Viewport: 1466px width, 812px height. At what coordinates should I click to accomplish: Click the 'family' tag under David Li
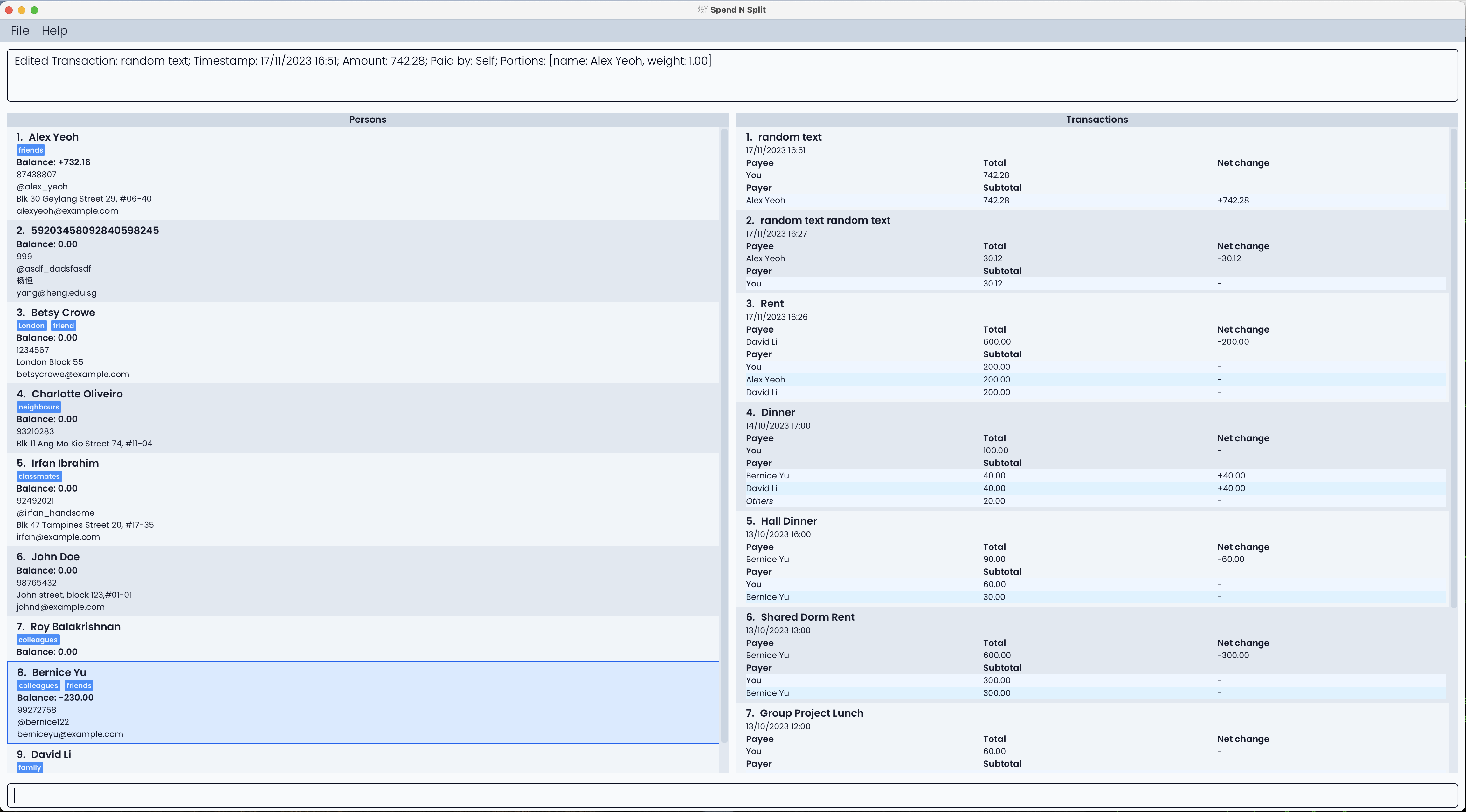click(x=30, y=767)
